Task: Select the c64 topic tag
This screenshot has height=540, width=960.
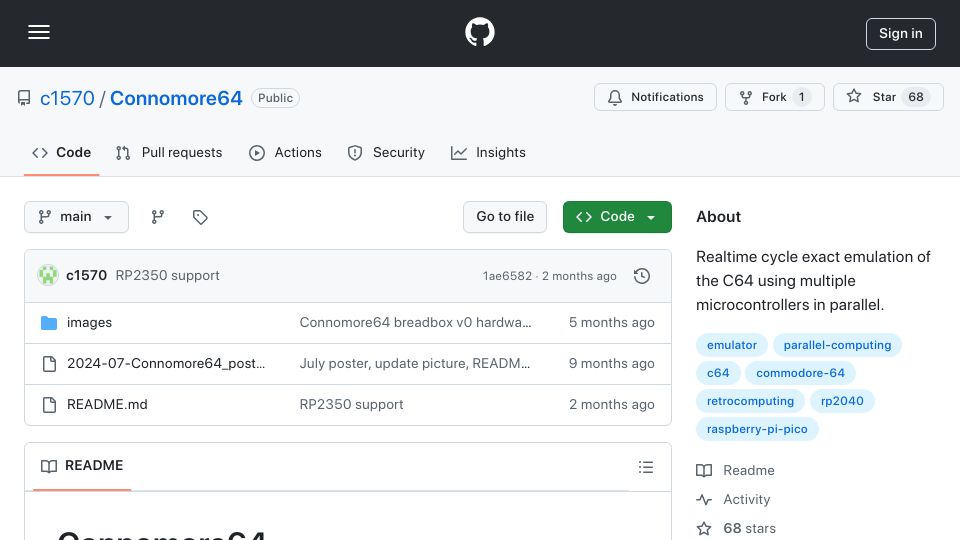Action: (x=718, y=373)
